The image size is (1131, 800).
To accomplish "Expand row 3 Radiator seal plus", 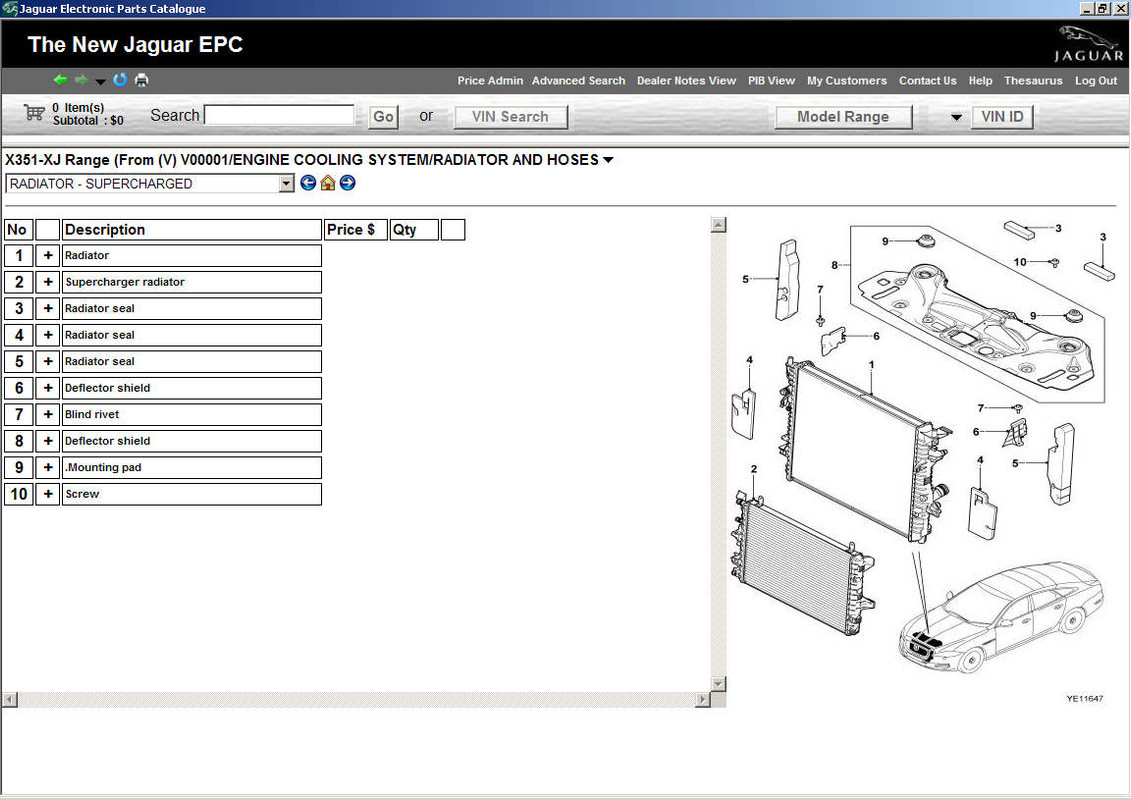I will click(48, 309).
